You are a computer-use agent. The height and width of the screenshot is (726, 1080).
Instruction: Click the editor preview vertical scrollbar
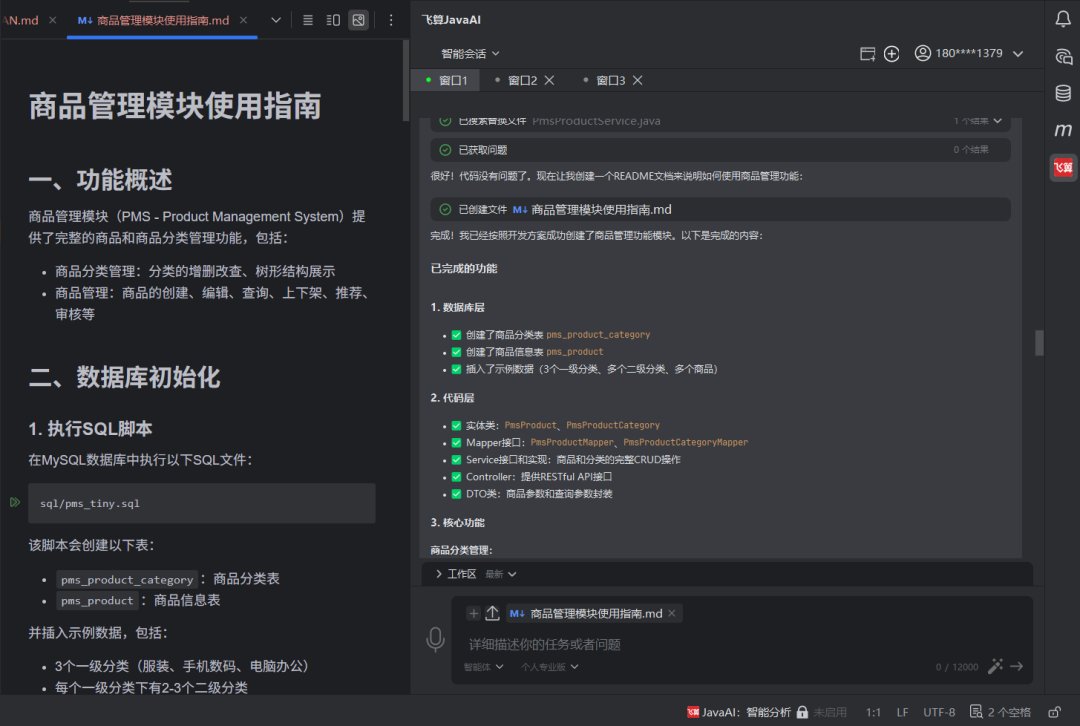(406, 80)
